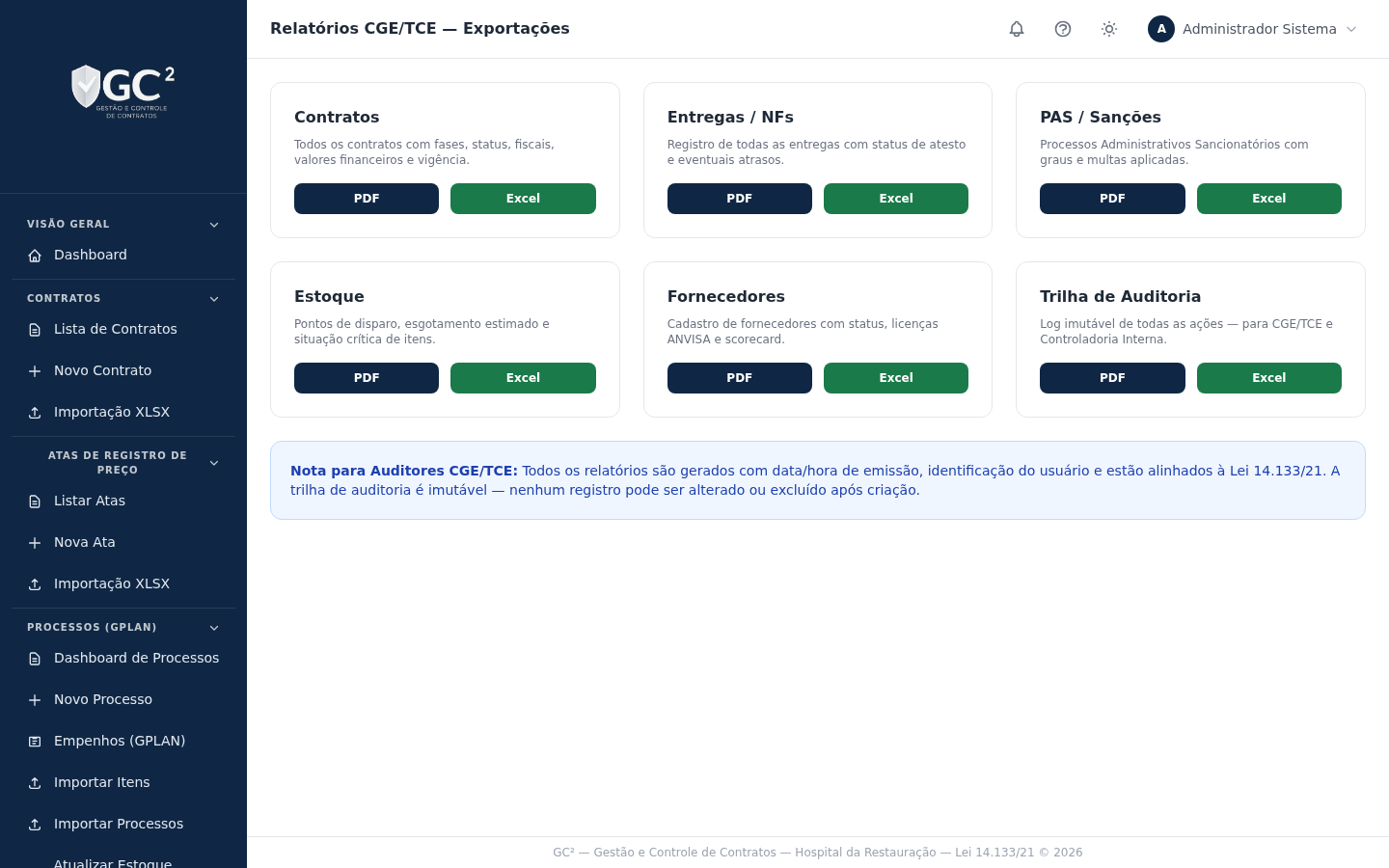Viewport: 1389px width, 868px height.
Task: Open the notifications bell icon
Action: coord(1017,29)
